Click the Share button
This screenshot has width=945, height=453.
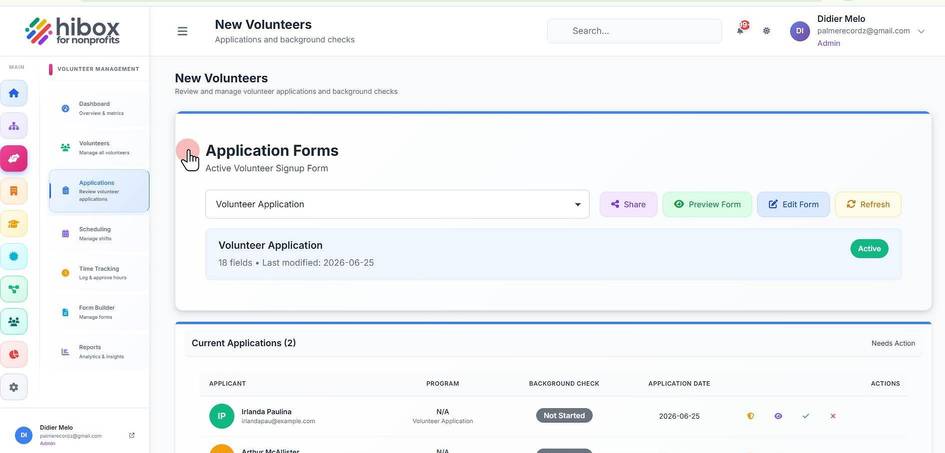tap(628, 204)
